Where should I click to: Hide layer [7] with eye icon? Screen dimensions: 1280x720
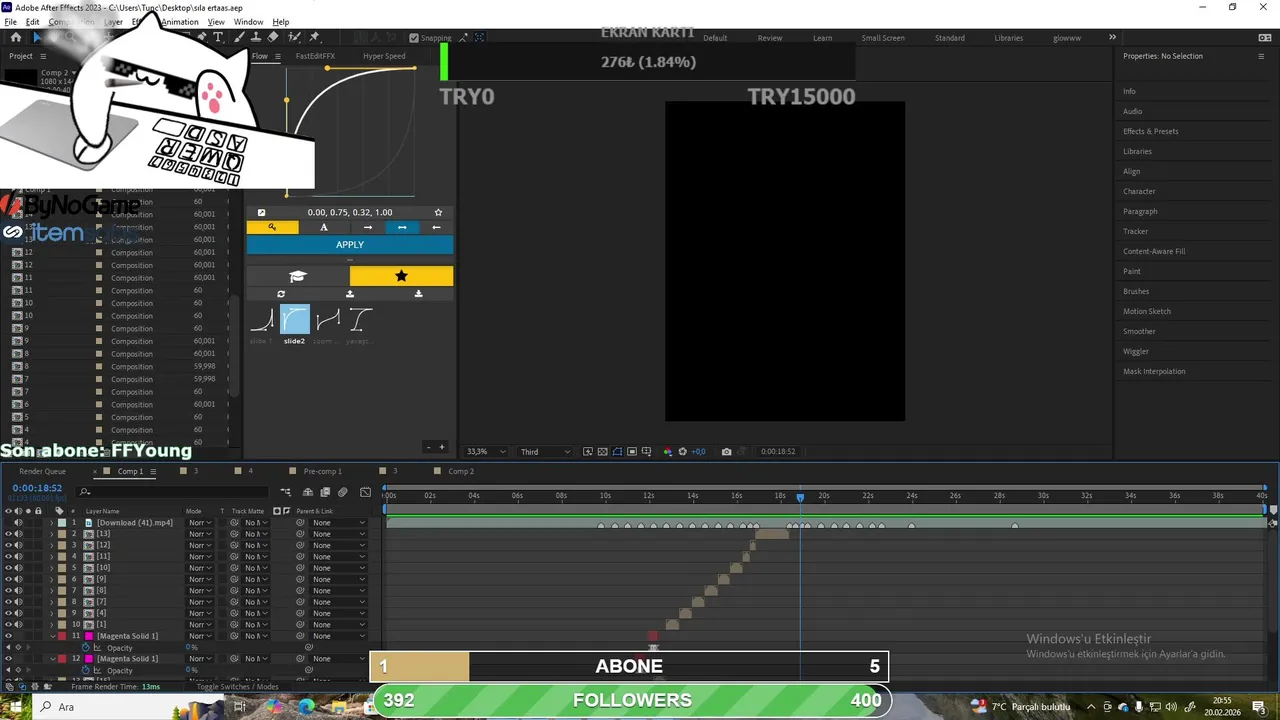[8, 602]
